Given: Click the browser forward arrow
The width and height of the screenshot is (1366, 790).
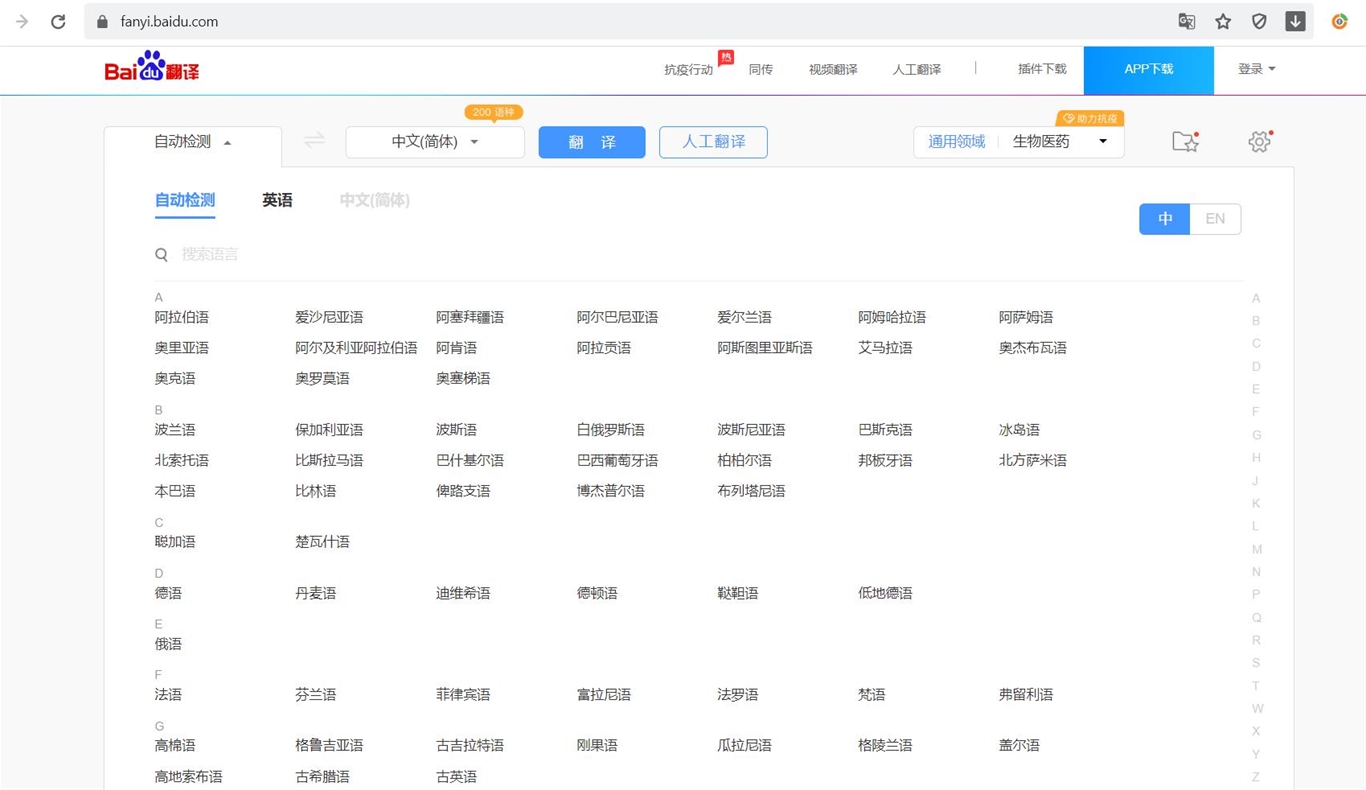Looking at the screenshot, I should (x=22, y=21).
